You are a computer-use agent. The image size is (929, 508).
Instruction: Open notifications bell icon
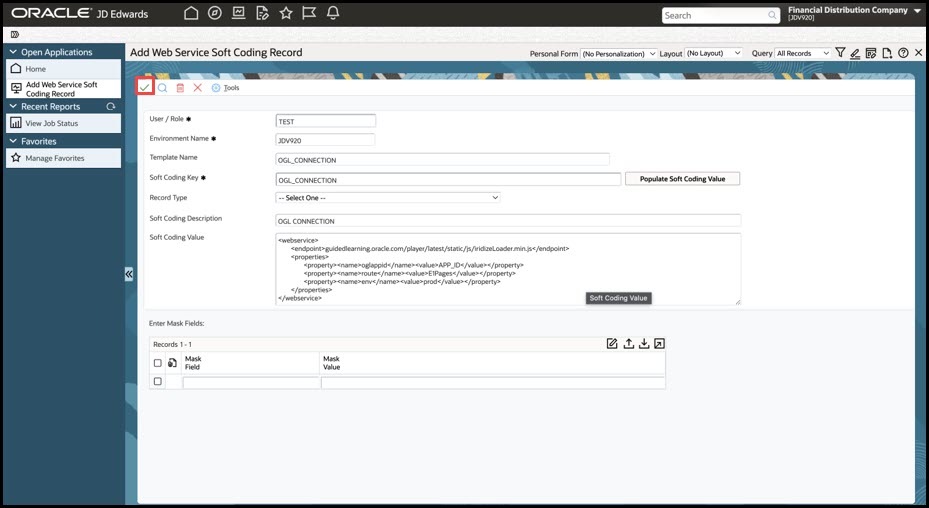pyautogui.click(x=333, y=13)
